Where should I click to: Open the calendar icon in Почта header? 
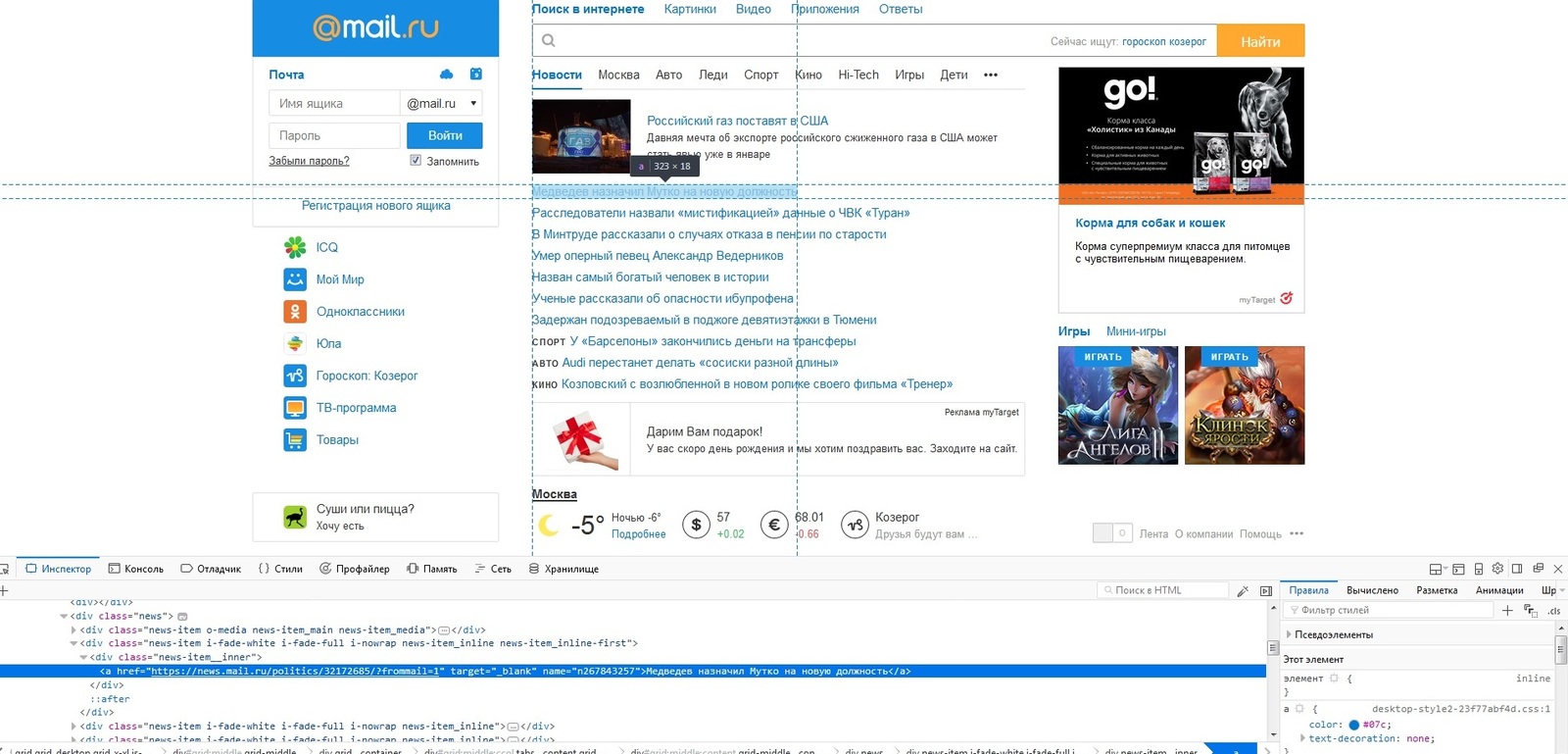[x=476, y=75]
